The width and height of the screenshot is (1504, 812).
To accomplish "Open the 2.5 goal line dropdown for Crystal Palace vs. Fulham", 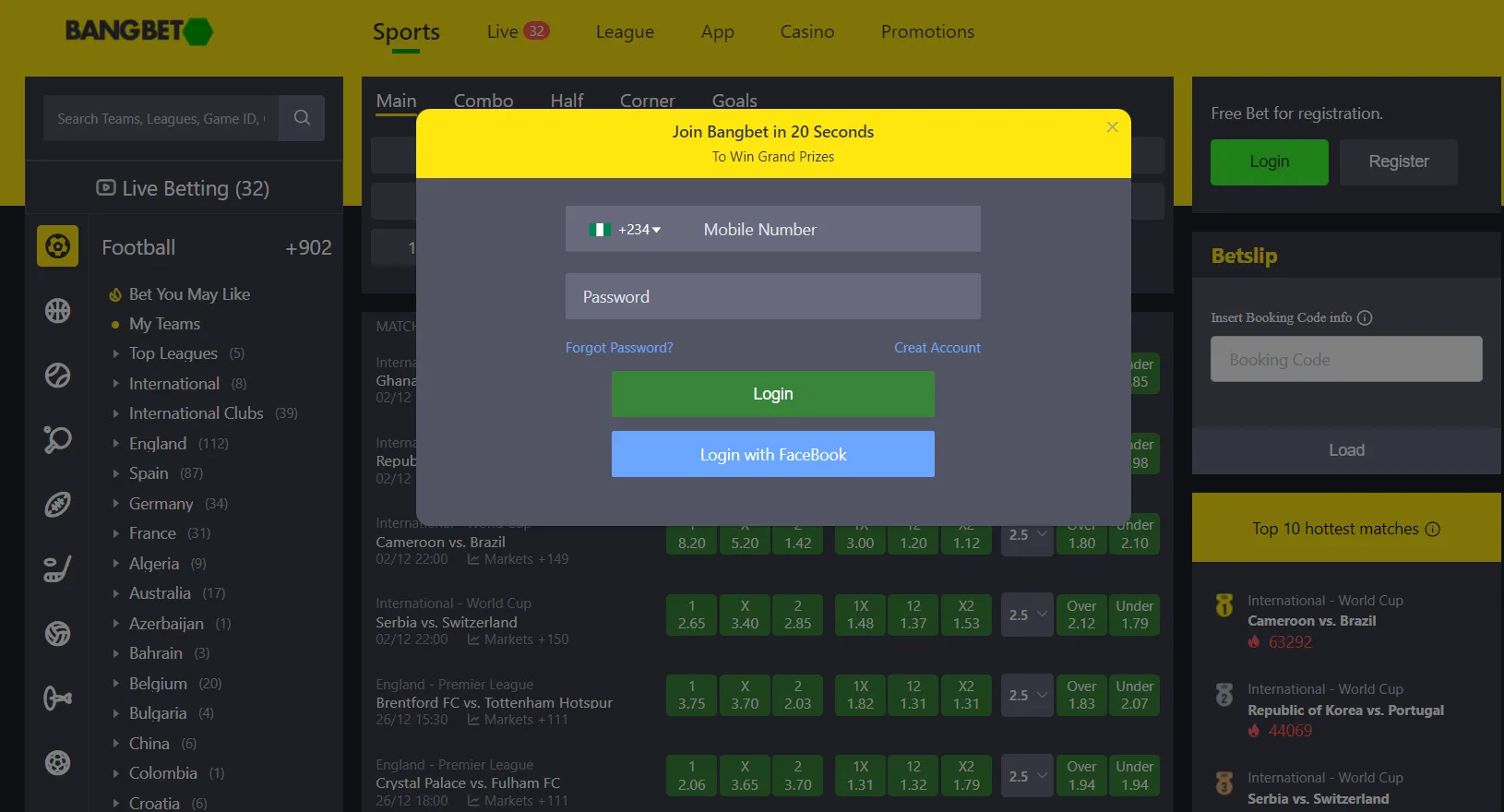I will click(1027, 776).
